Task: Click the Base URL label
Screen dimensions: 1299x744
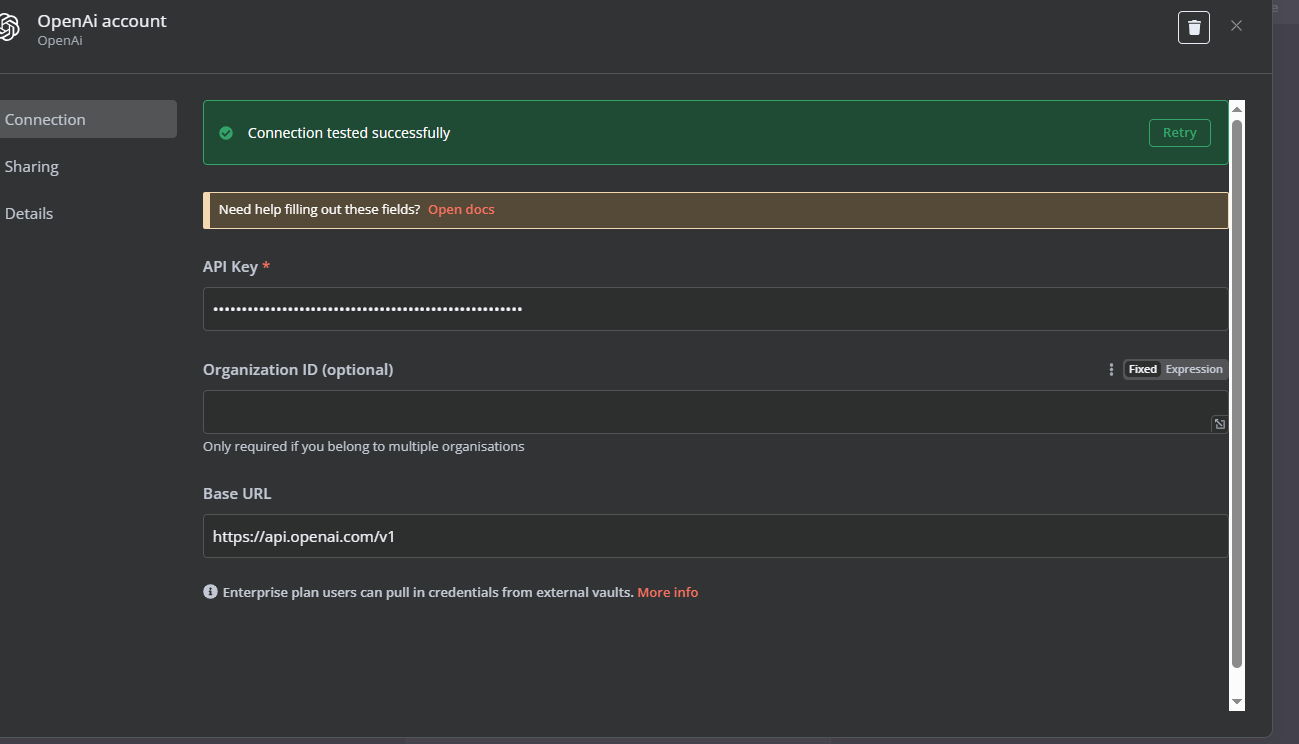Action: pyautogui.click(x=237, y=493)
